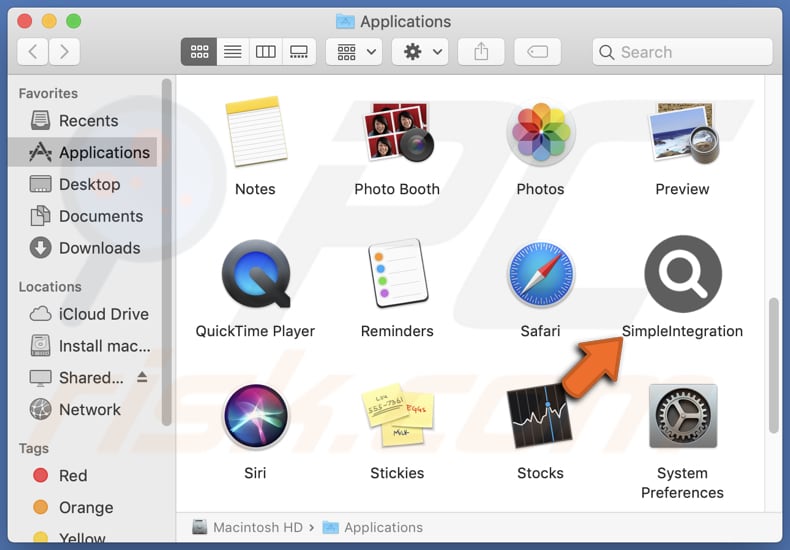Switch to column view
This screenshot has width=790, height=550.
point(266,51)
